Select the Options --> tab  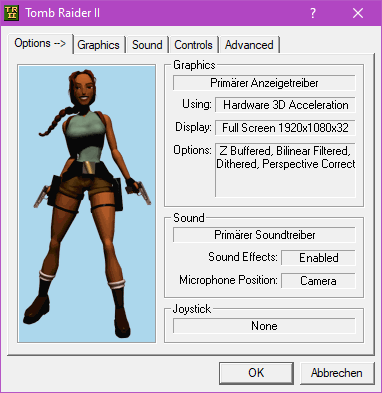40,44
